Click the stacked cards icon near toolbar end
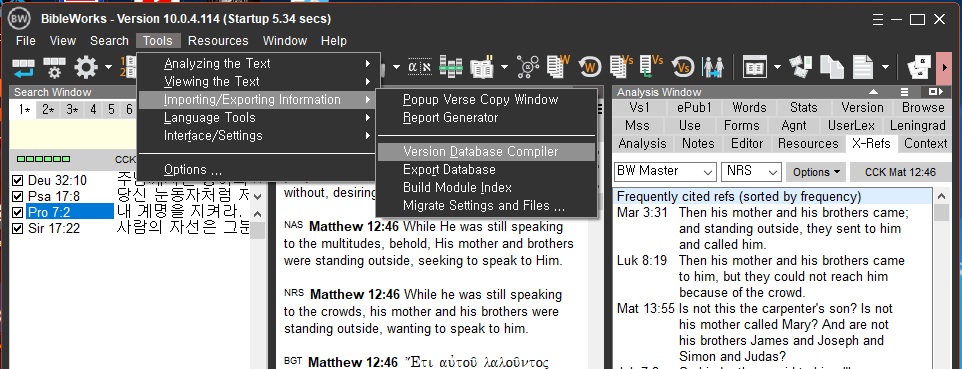Screen dimensions: 962x369 (919, 67)
